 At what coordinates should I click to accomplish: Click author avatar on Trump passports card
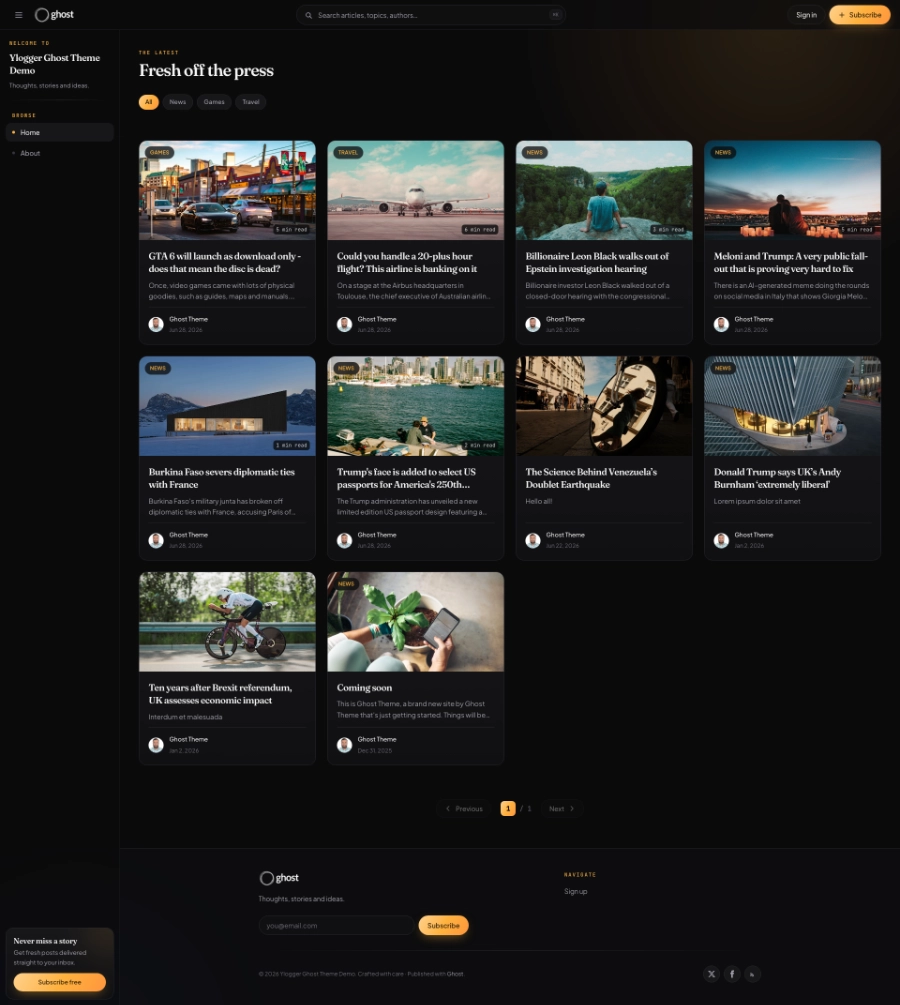344,540
